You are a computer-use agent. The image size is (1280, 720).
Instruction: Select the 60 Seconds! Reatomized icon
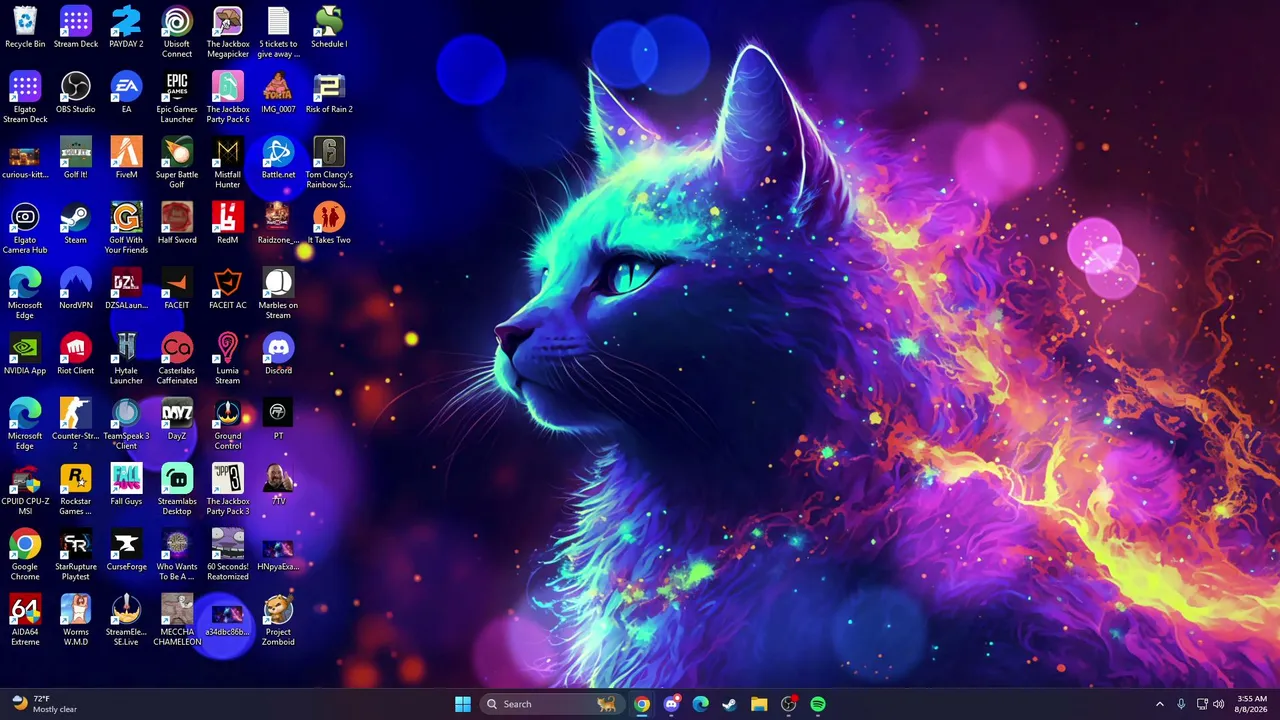pos(228,555)
